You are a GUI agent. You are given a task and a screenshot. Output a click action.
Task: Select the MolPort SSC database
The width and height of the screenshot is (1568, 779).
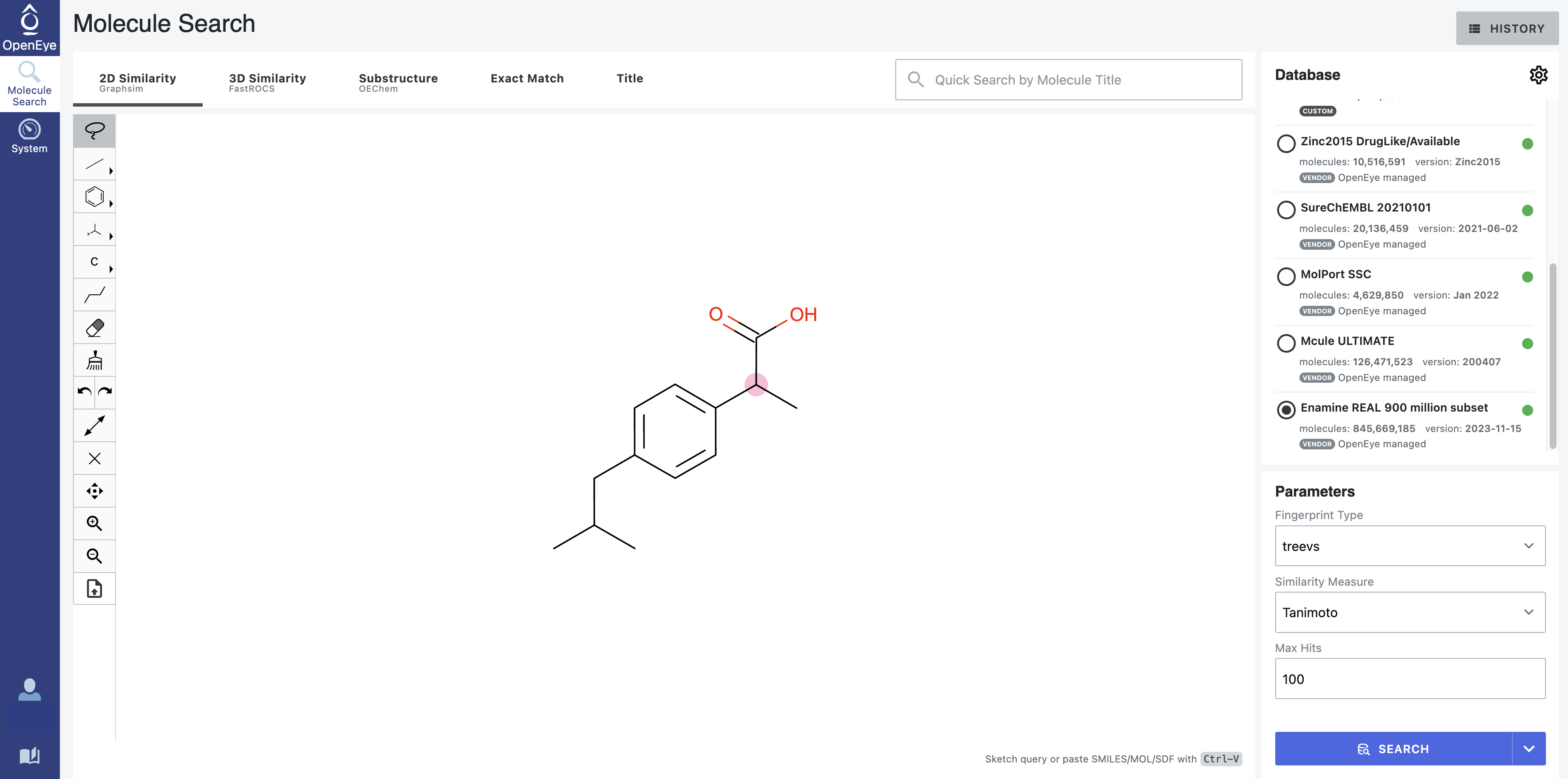point(1285,276)
